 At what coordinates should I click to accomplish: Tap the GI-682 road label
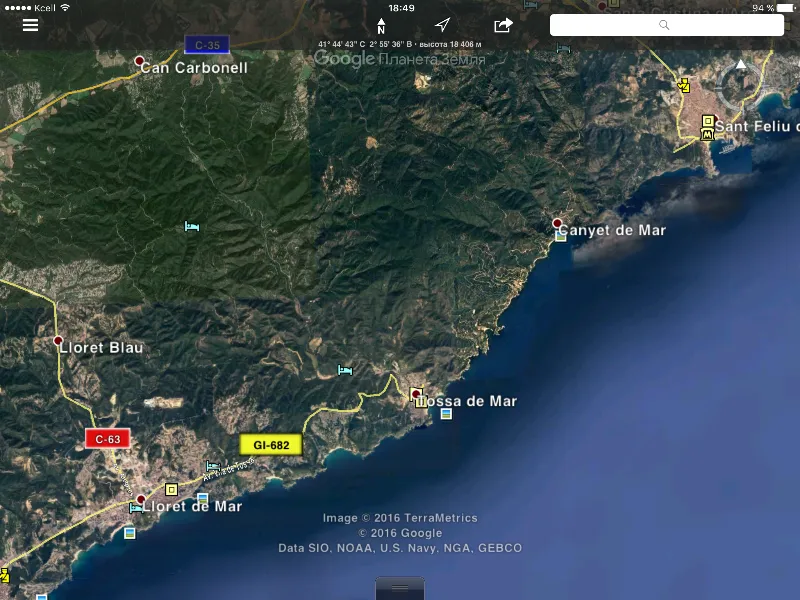[271, 445]
